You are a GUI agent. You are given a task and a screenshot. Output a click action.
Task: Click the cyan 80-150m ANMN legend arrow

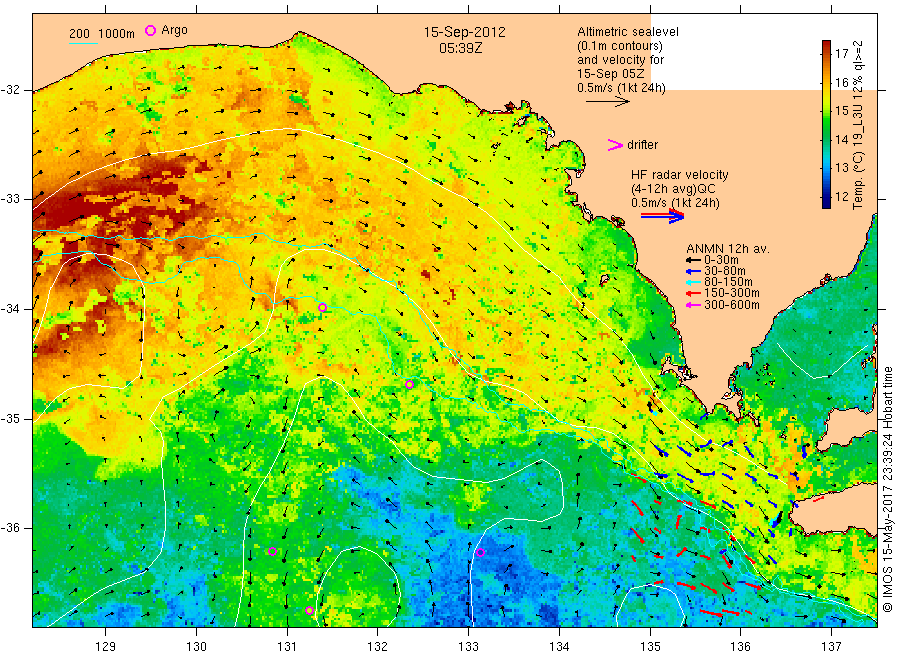693,282
